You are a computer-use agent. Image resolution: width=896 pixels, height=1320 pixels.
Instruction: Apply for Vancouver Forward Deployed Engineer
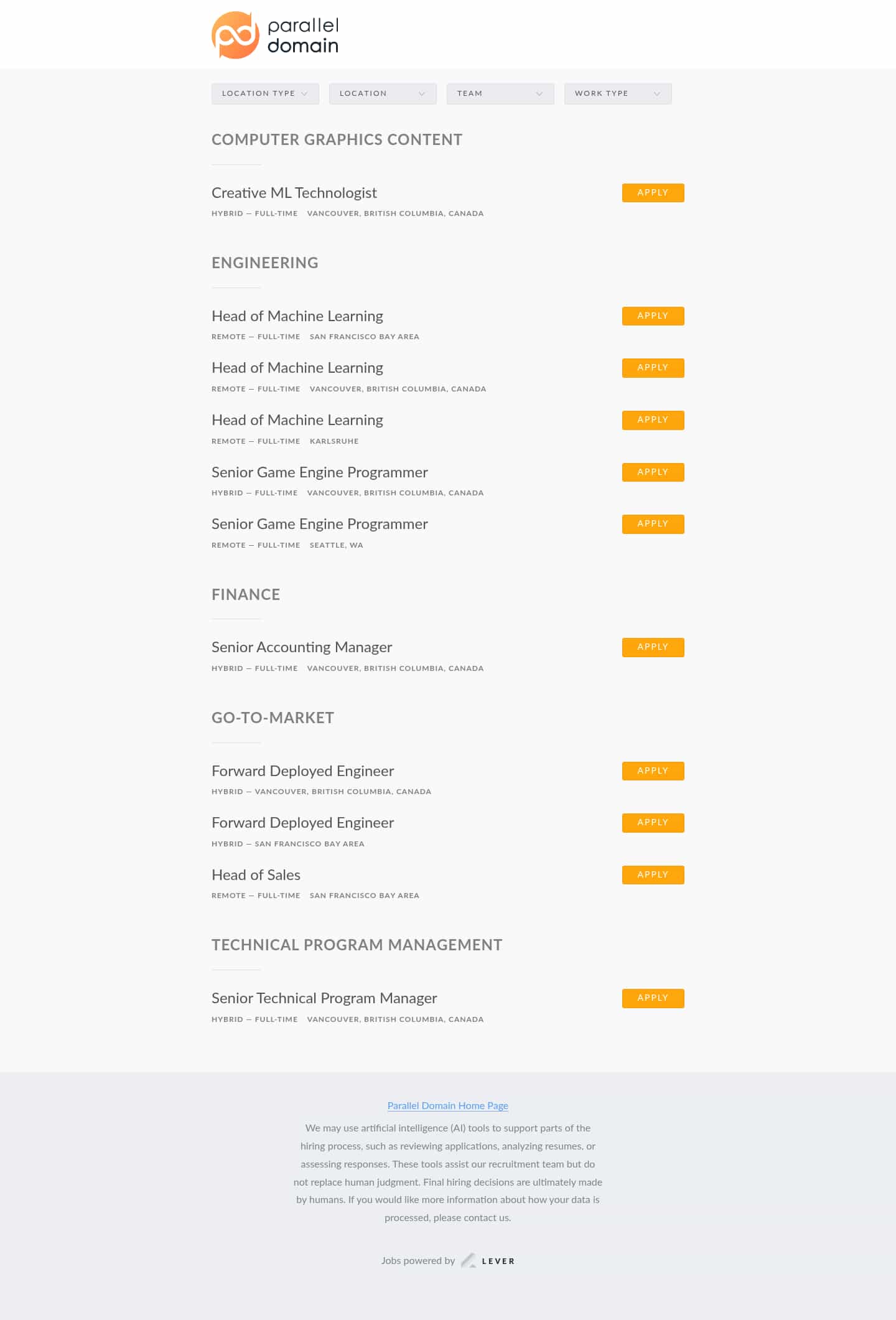(653, 771)
